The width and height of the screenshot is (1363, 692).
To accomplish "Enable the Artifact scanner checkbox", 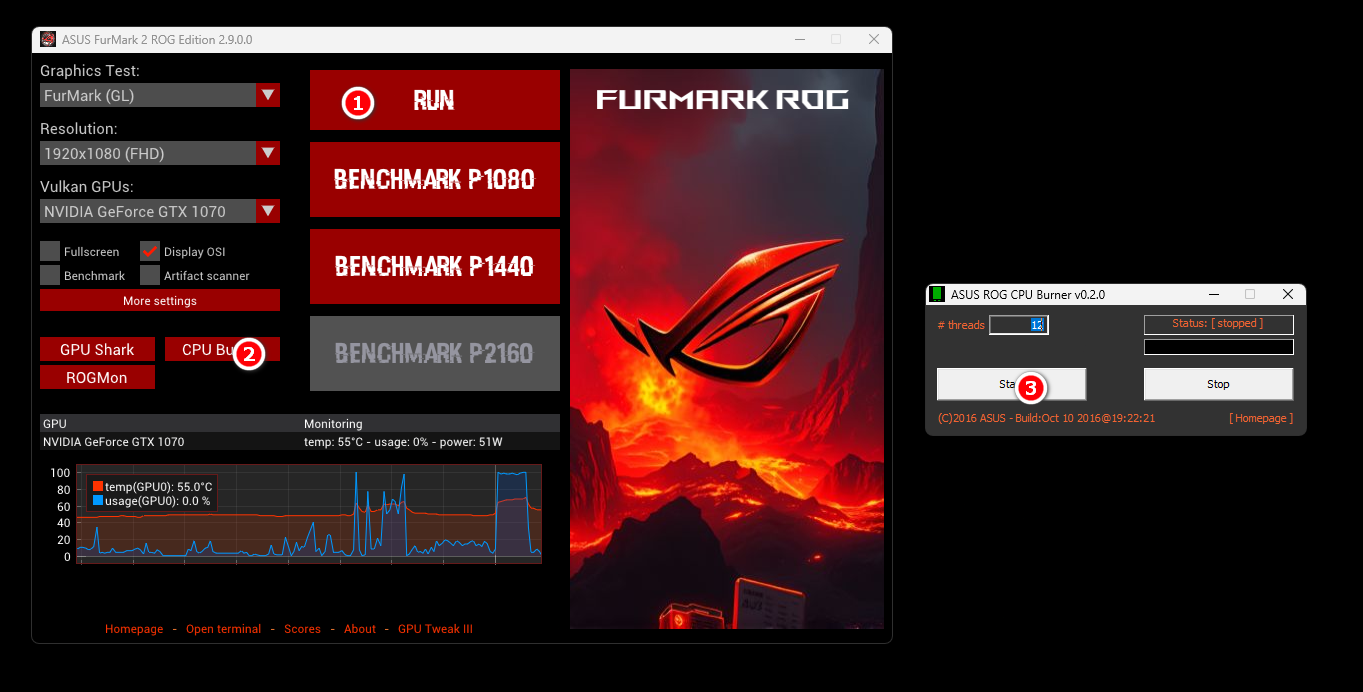I will (150, 275).
